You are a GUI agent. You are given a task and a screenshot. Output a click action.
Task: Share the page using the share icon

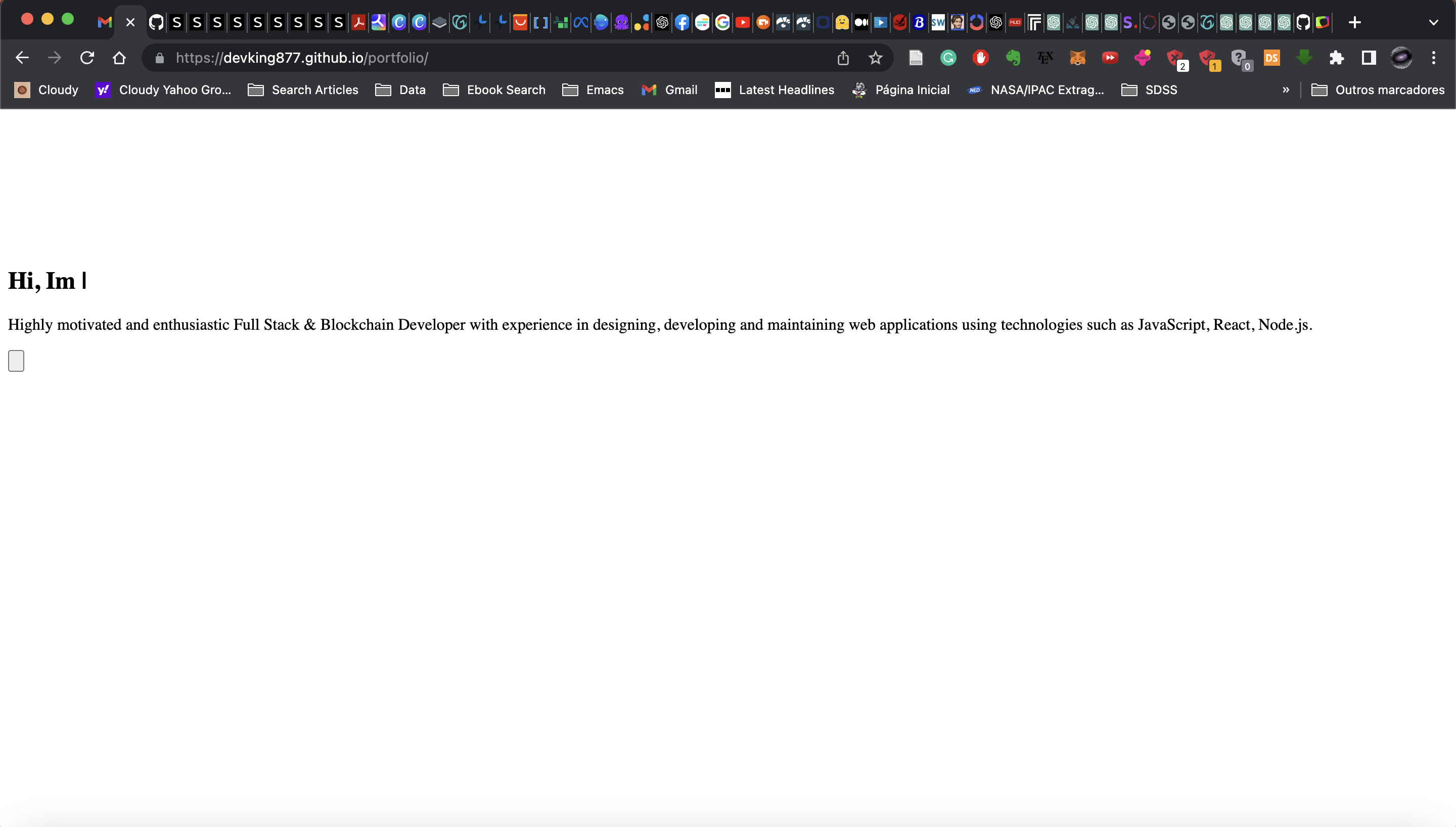click(843, 57)
